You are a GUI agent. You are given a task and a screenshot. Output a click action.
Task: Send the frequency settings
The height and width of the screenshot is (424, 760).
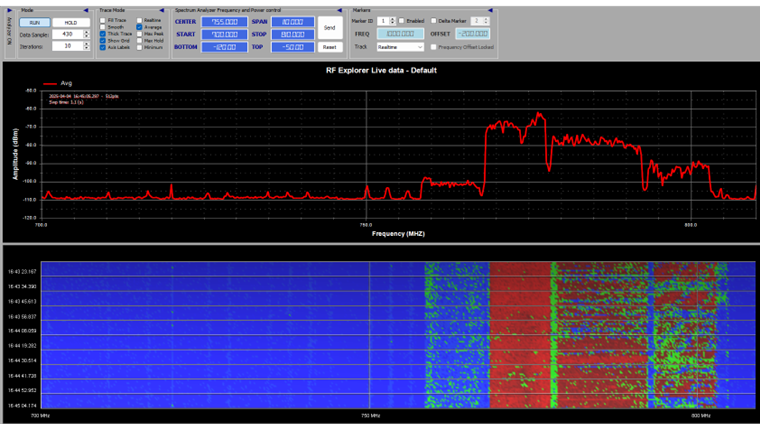(331, 28)
